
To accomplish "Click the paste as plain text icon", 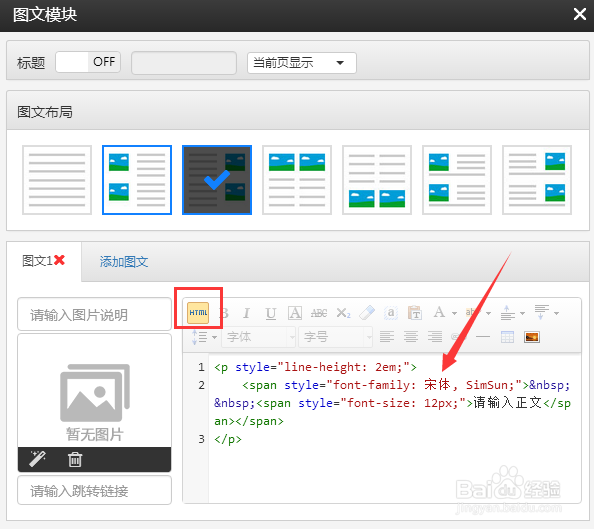I will [415, 313].
